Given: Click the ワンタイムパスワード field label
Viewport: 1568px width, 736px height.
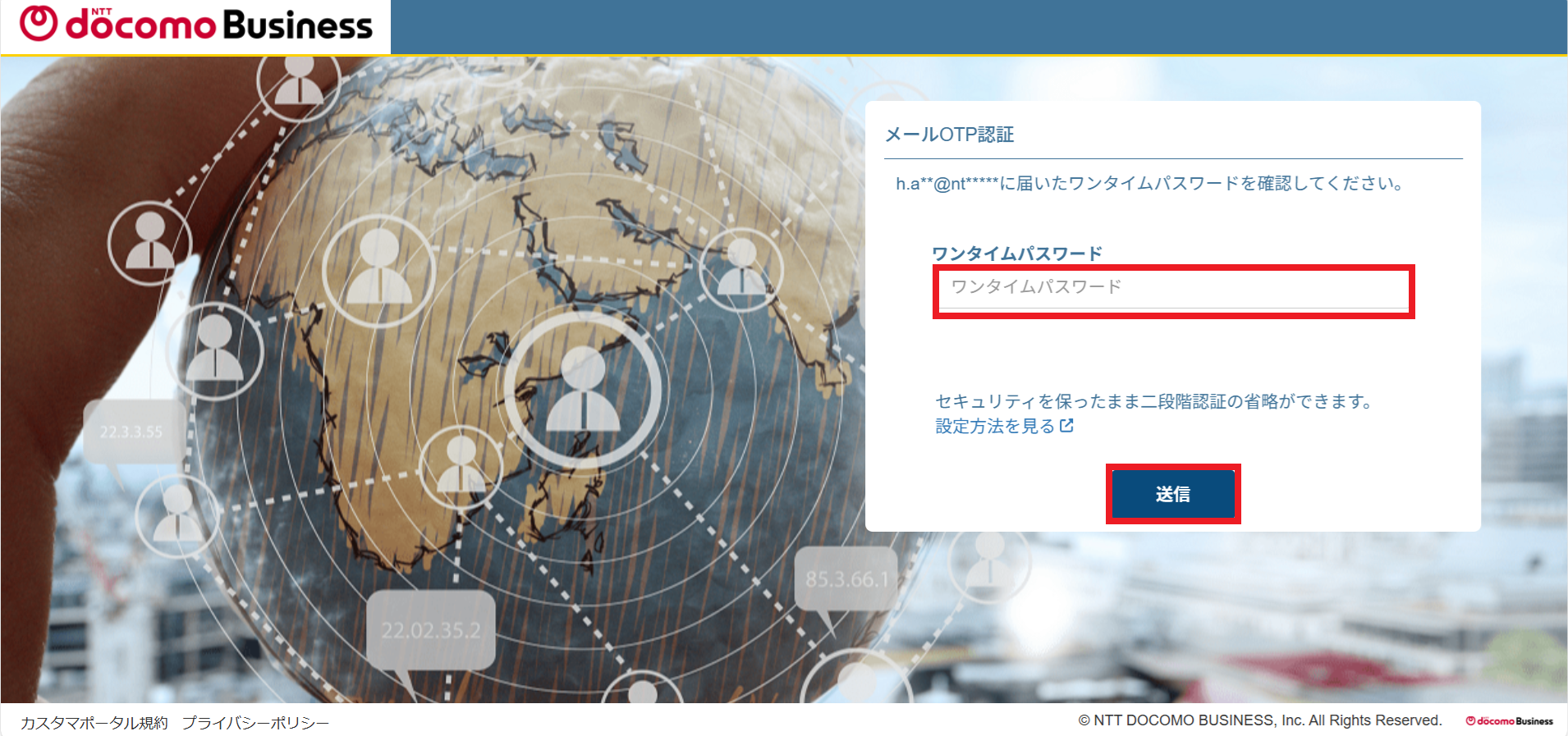Looking at the screenshot, I should (1017, 254).
